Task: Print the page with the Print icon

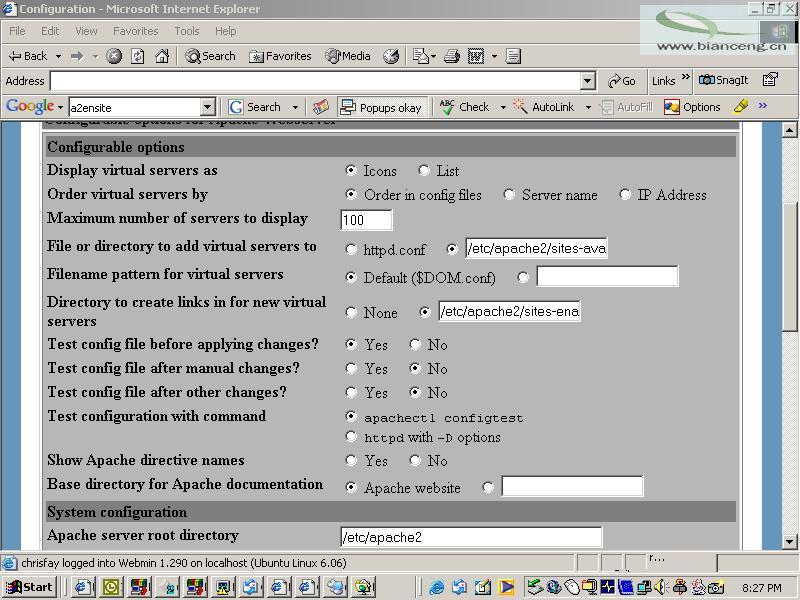Action: click(x=452, y=56)
